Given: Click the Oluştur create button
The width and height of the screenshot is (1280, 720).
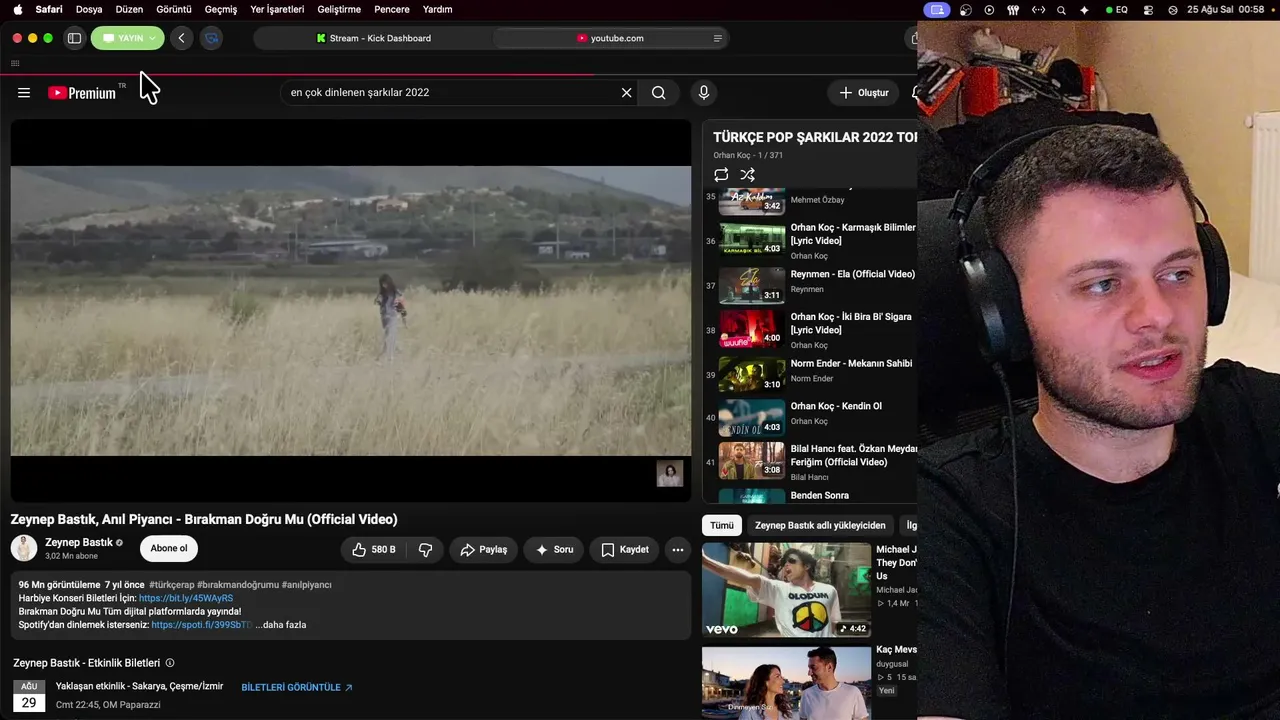Looking at the screenshot, I should point(864,93).
